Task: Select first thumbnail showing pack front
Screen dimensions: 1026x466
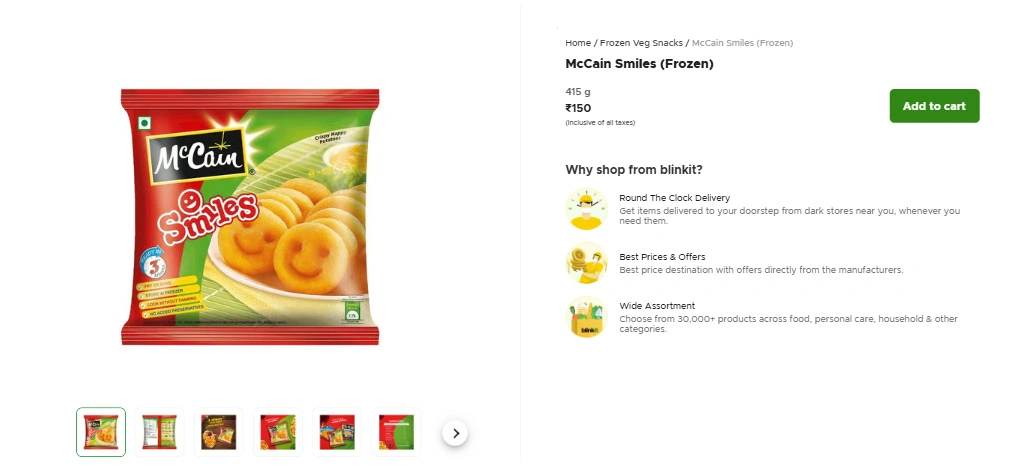Action: pyautogui.click(x=101, y=432)
